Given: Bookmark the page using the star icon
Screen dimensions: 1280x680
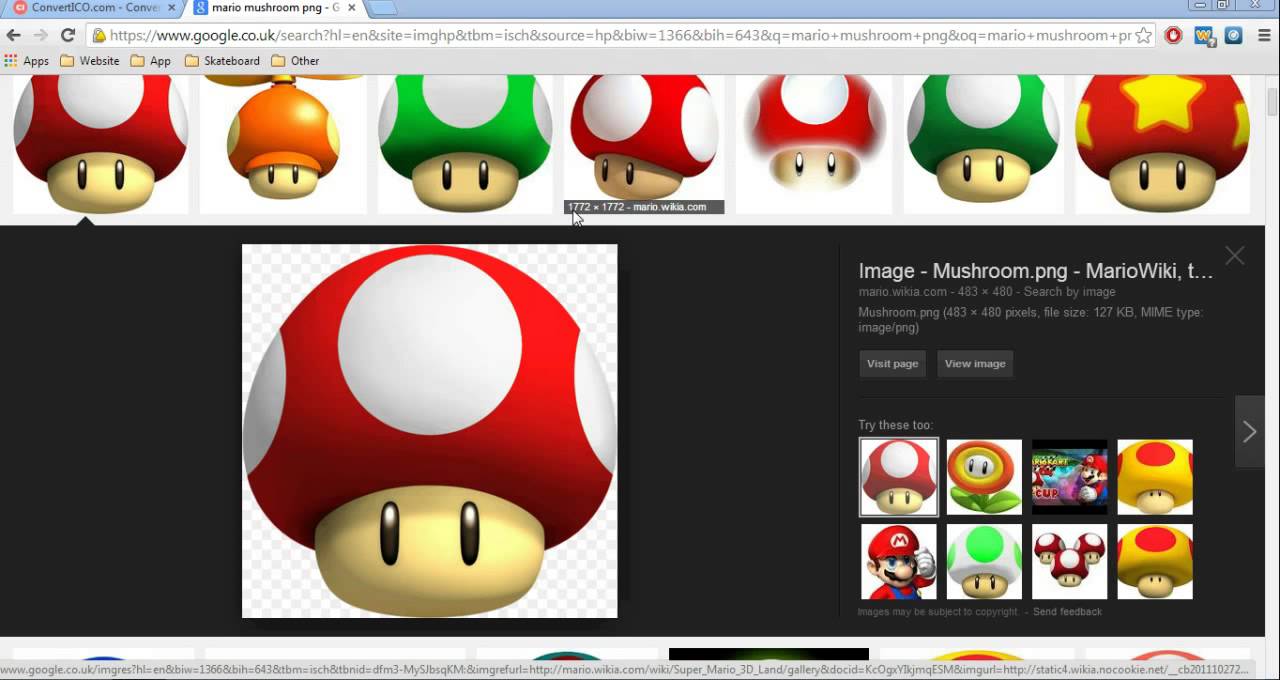Looking at the screenshot, I should click(1143, 35).
